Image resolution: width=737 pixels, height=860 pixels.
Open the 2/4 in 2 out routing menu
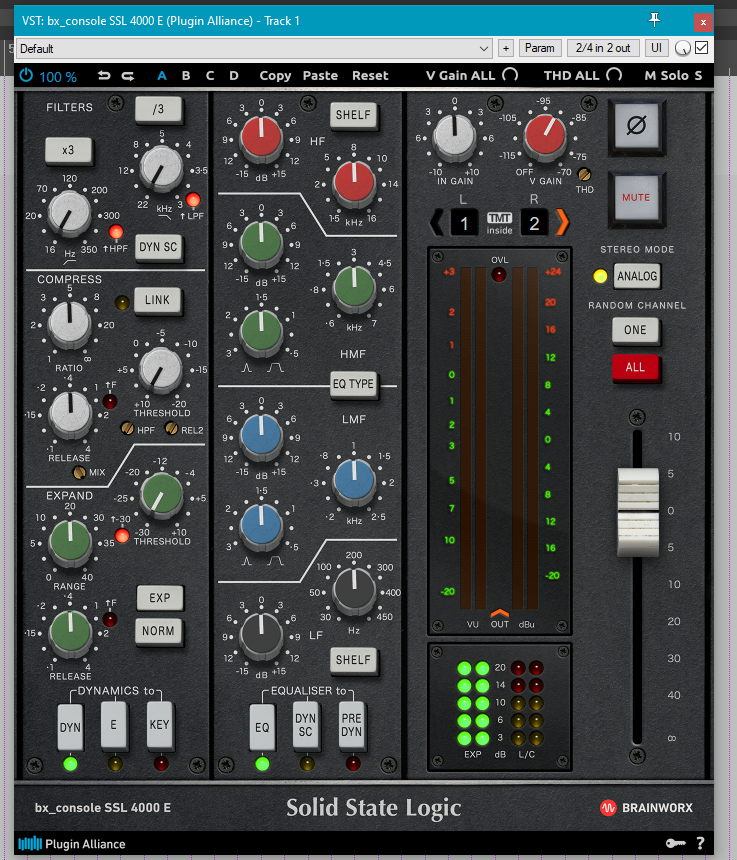click(603, 48)
